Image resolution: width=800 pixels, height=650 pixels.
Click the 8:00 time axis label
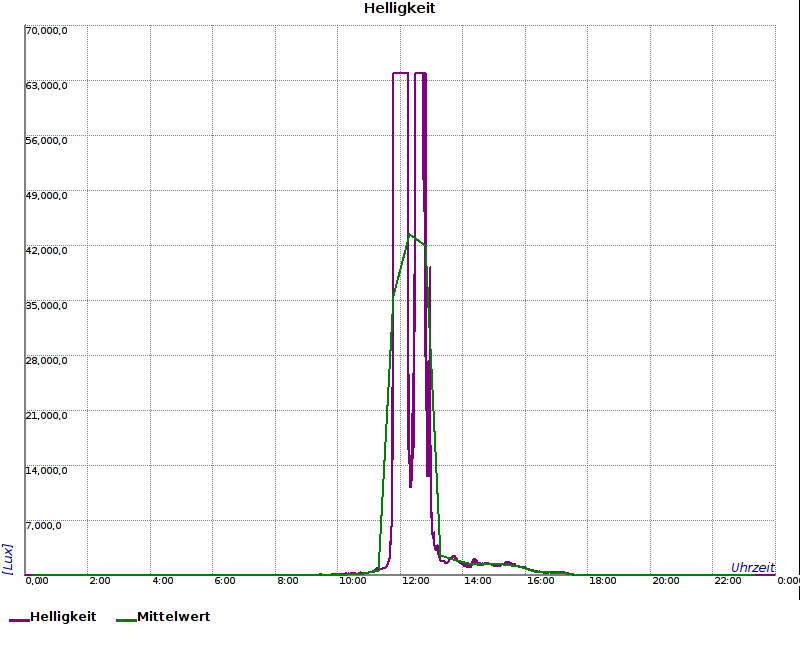click(x=288, y=581)
